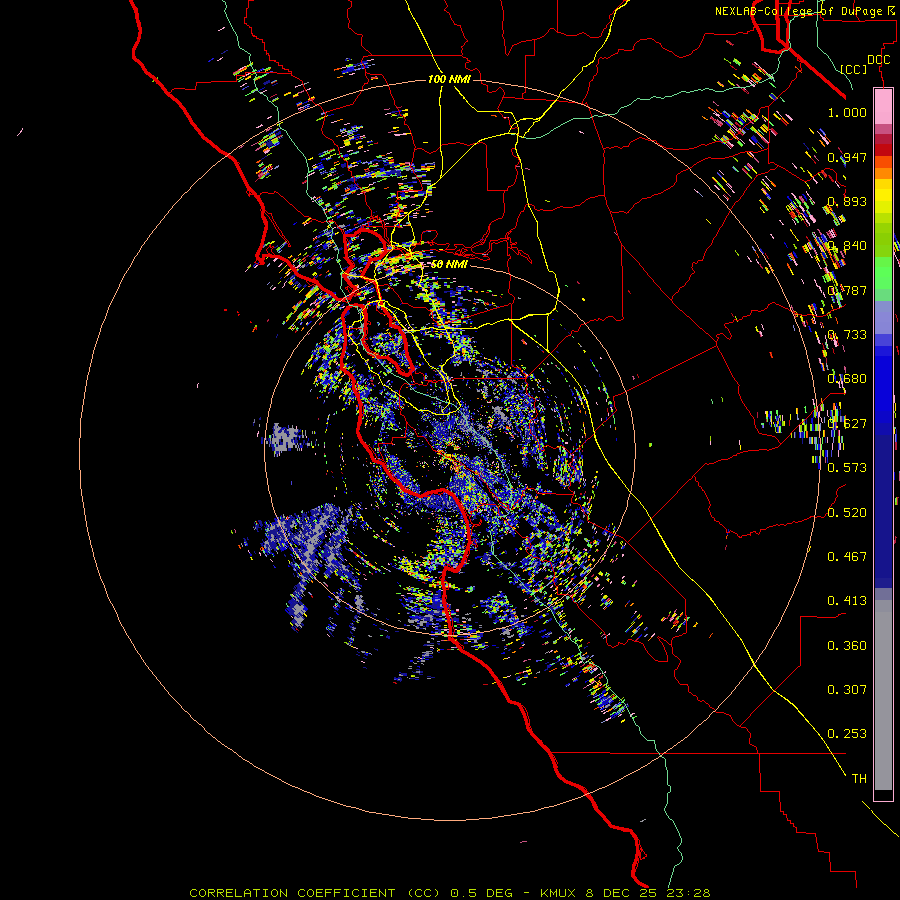Screen dimensions: 900x900
Task: Click the 0.947 value on the color scale
Action: [x=847, y=157]
